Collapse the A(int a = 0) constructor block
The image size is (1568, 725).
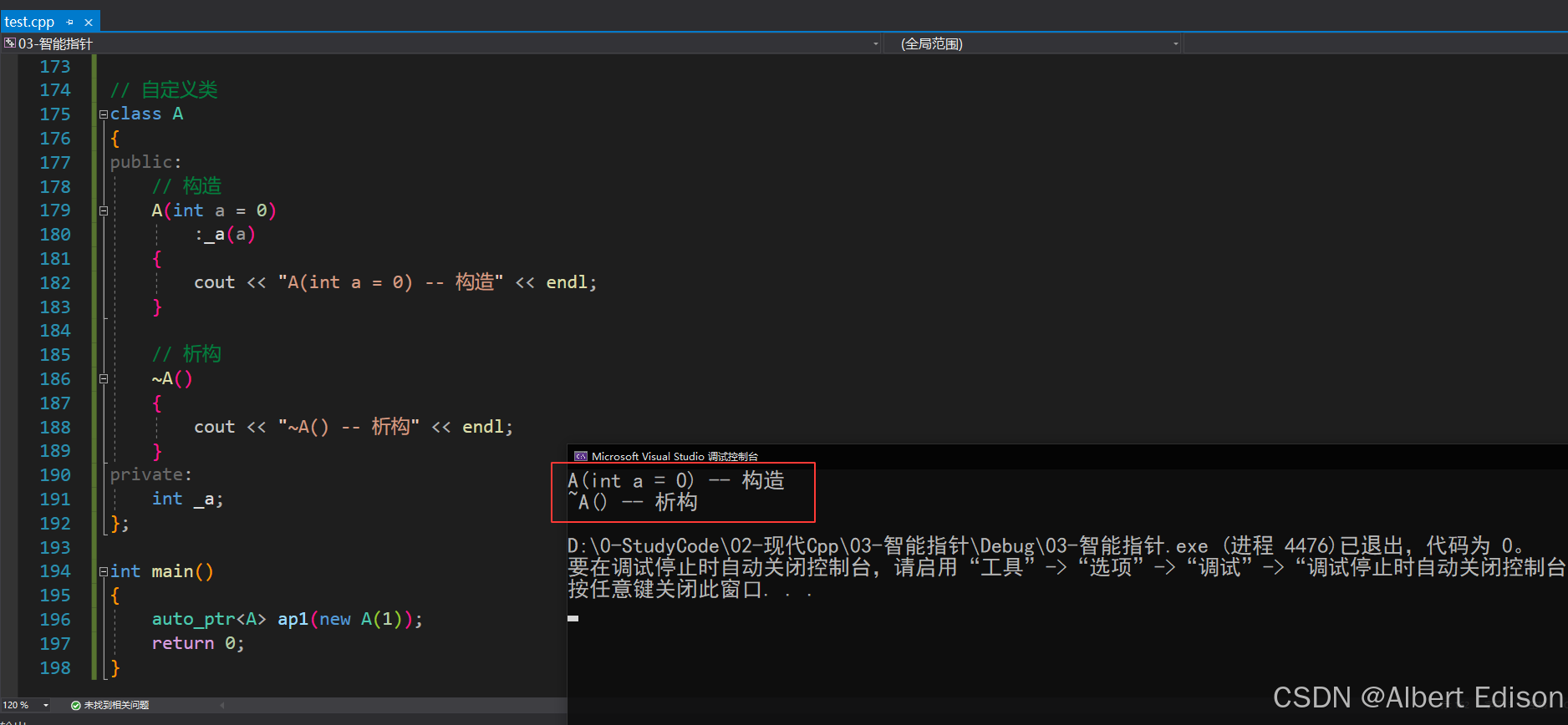click(x=104, y=210)
